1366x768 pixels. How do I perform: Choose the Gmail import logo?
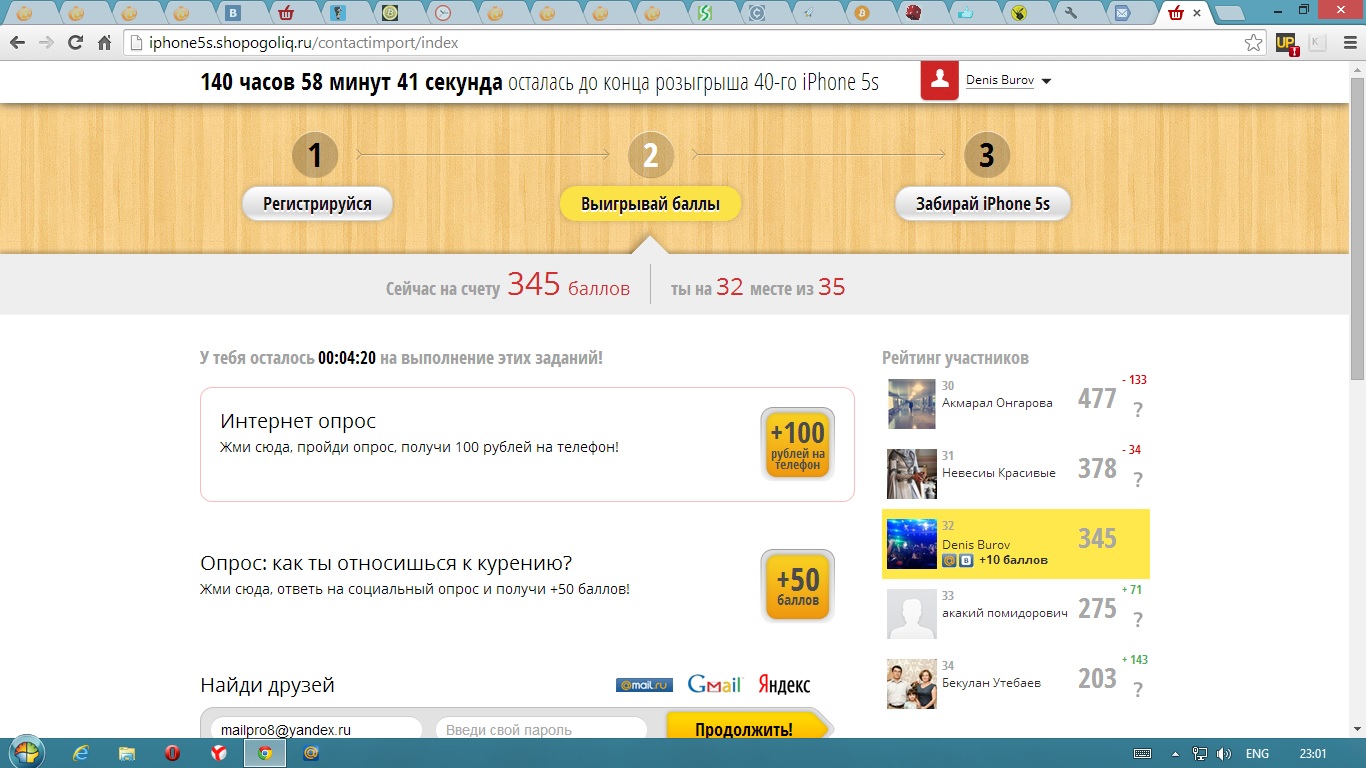[x=714, y=684]
